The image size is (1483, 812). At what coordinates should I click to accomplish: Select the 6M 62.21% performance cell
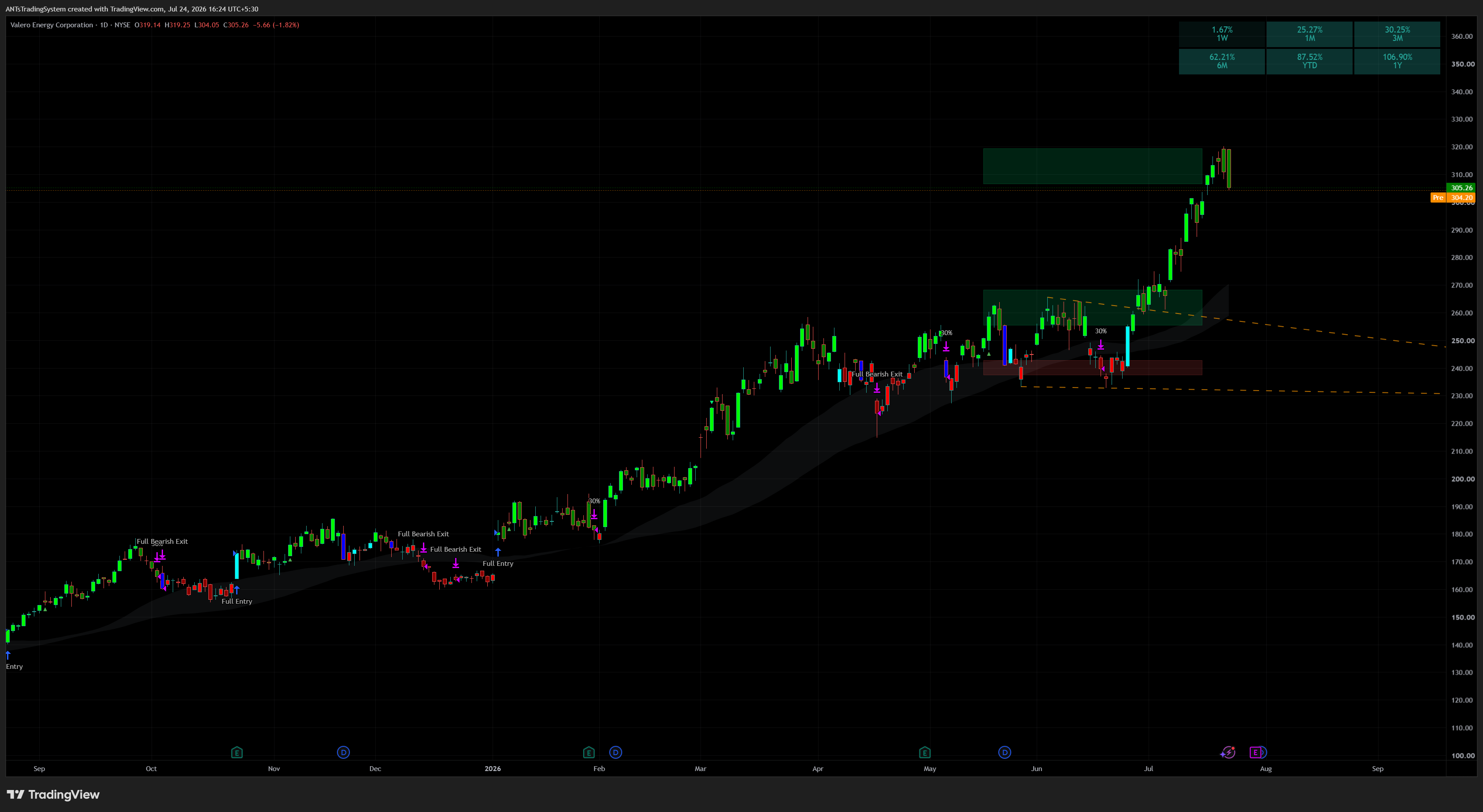click(x=1222, y=61)
